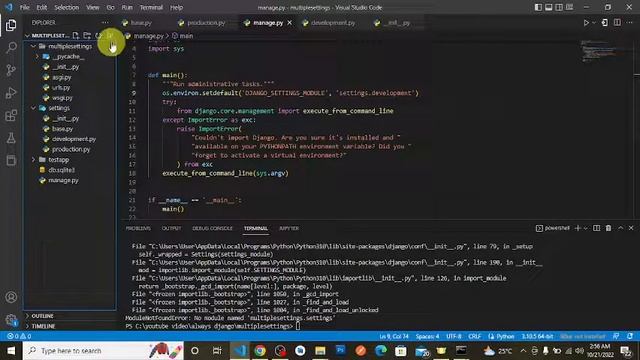Maximize the panel with up chevron
The height and width of the screenshot is (360, 640).
tap(620, 228)
